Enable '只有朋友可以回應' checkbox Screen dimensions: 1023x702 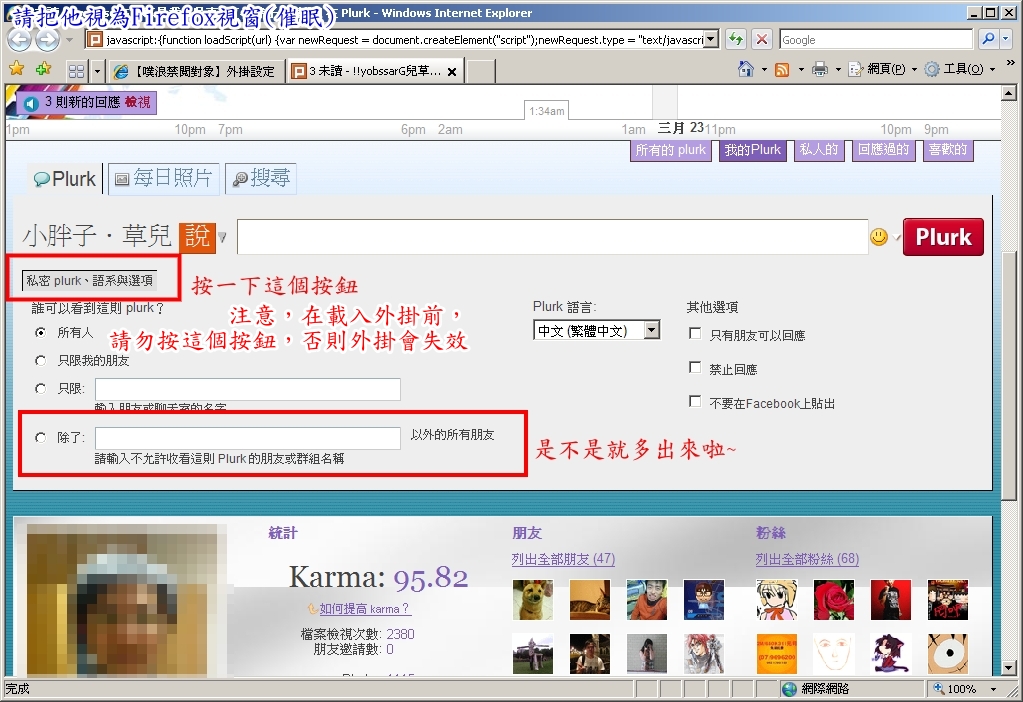[695, 334]
